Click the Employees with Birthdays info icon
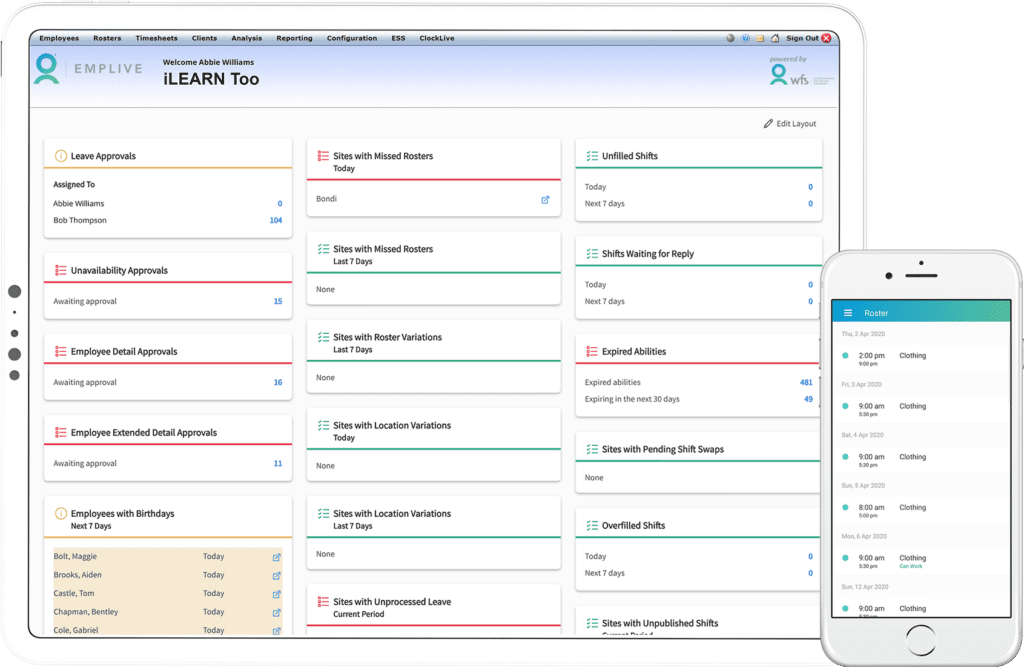The height and width of the screenshot is (667, 1024). [x=61, y=513]
